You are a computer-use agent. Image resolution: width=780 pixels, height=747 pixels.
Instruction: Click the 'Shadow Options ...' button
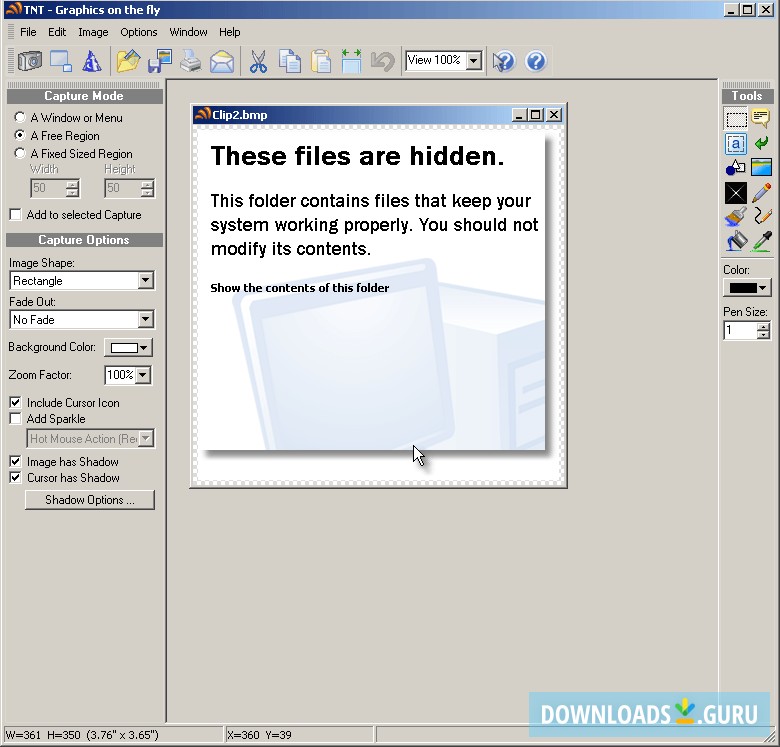click(x=90, y=500)
